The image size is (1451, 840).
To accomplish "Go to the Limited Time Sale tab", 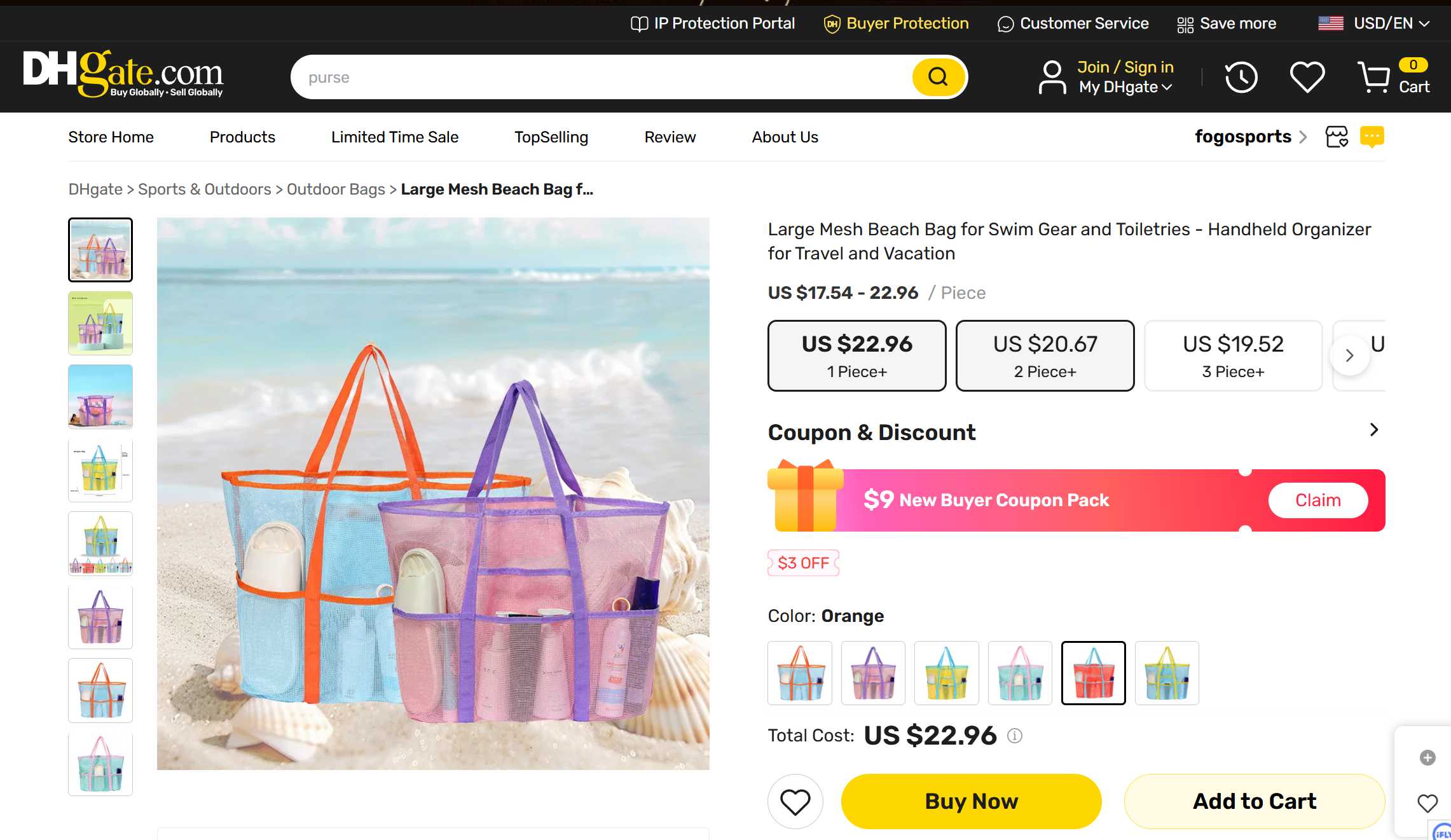I will [394, 137].
